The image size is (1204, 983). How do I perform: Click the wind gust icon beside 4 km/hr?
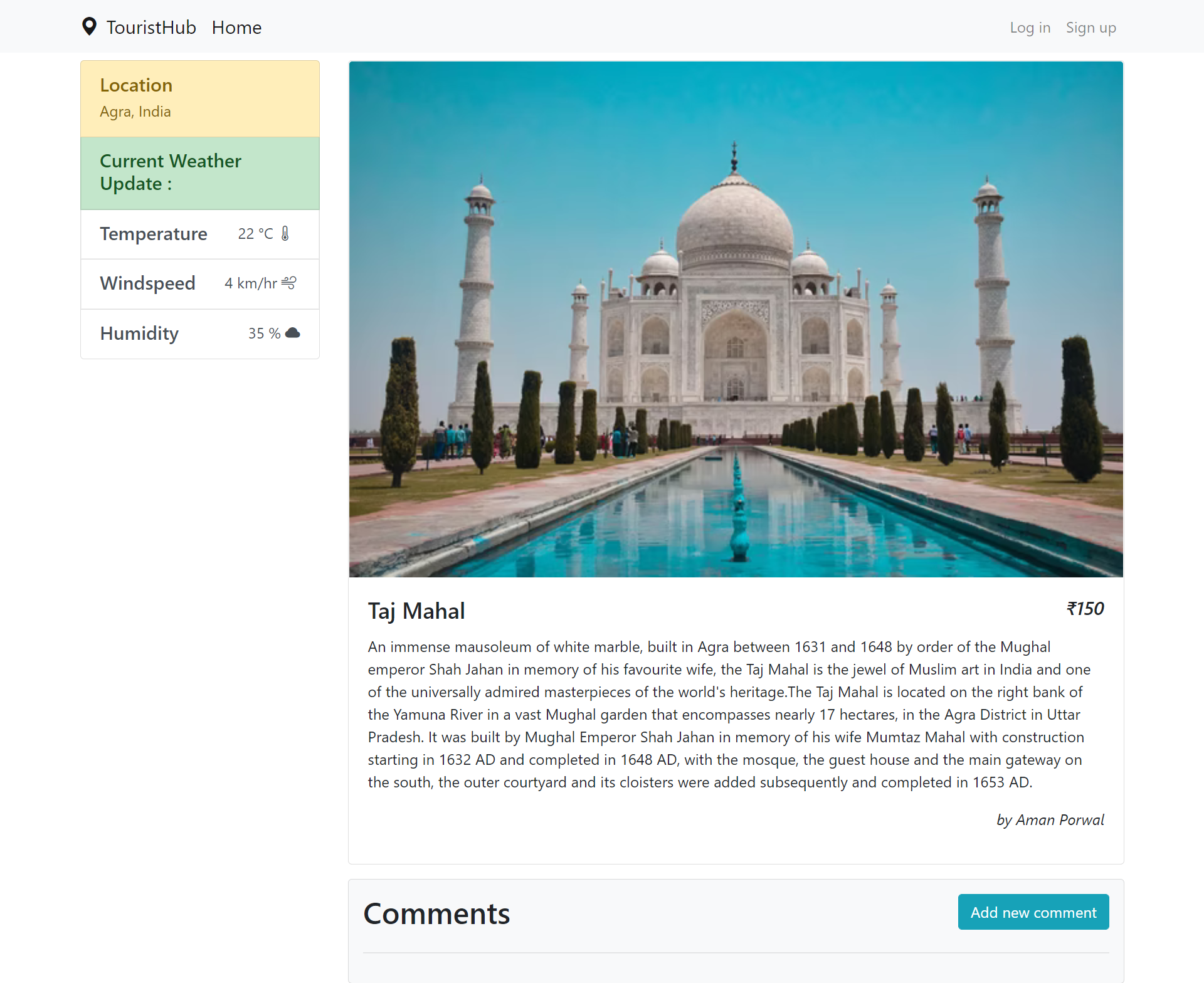[x=288, y=283]
